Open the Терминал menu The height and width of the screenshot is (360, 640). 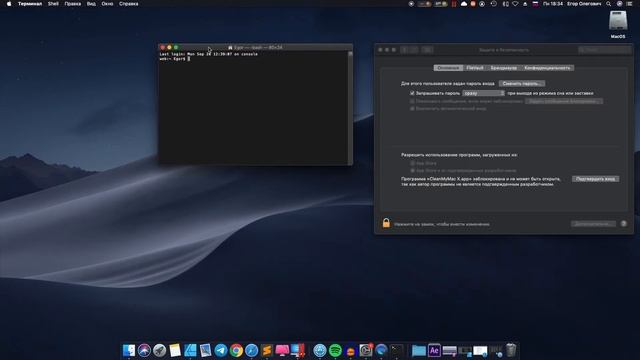(30, 4)
